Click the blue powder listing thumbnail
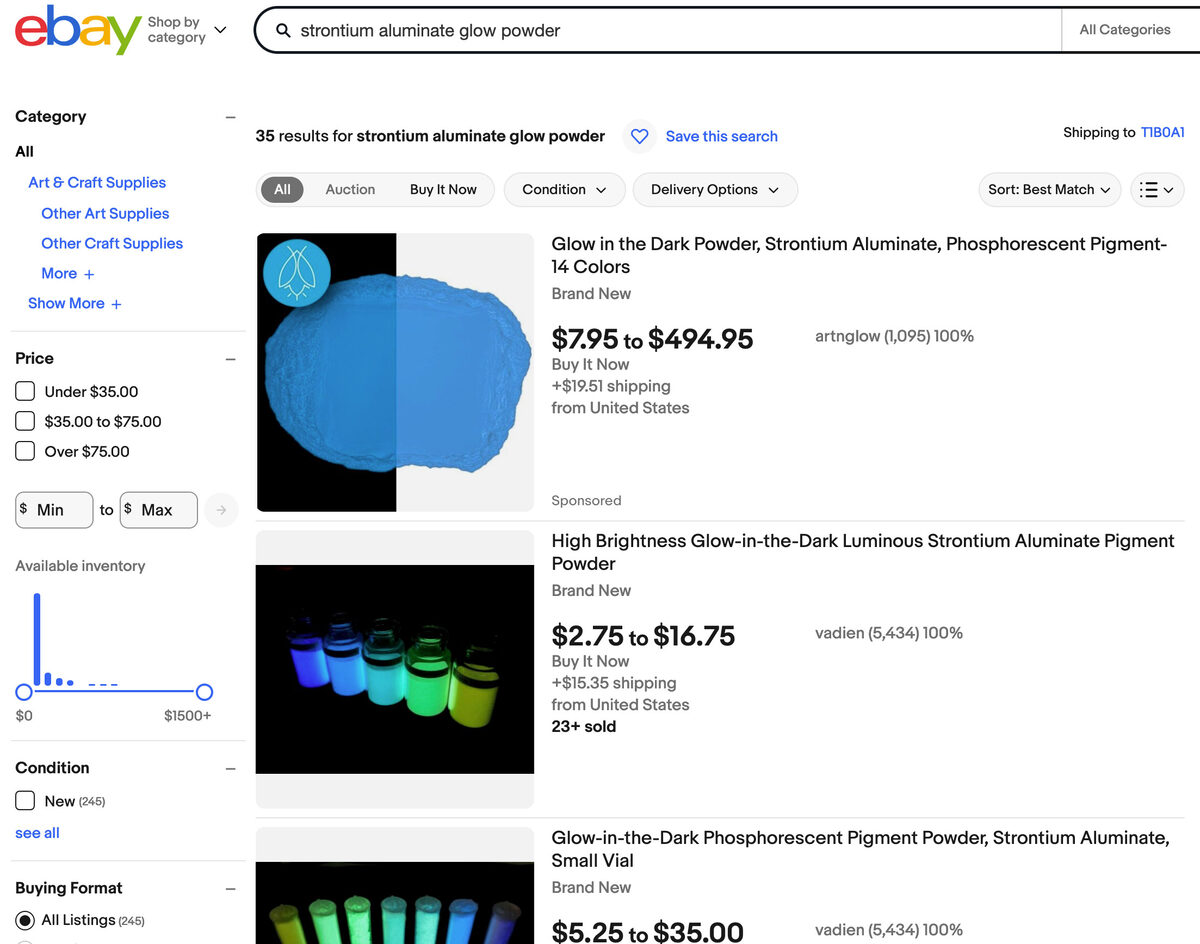The image size is (1200, 944). pos(395,373)
